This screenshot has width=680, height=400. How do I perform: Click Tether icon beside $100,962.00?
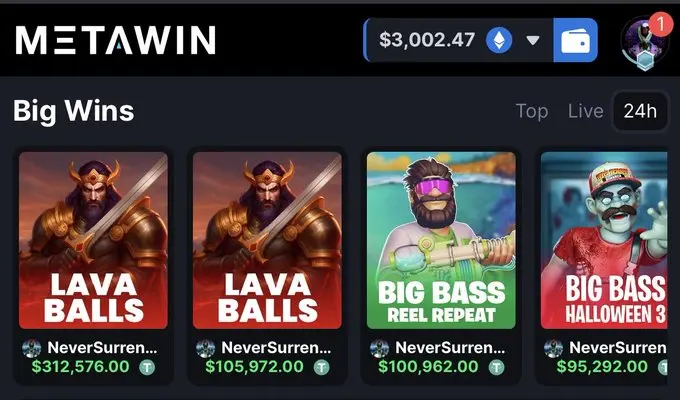[x=497, y=367]
